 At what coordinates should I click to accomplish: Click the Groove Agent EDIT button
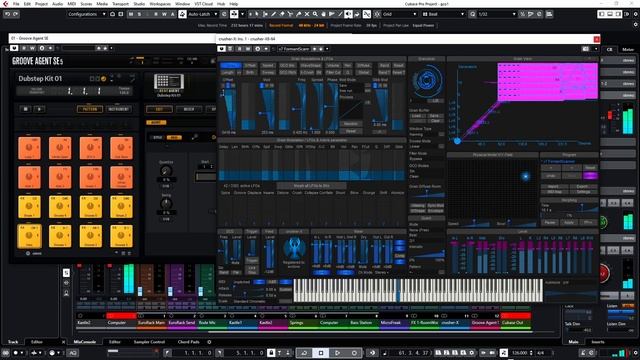[159, 109]
